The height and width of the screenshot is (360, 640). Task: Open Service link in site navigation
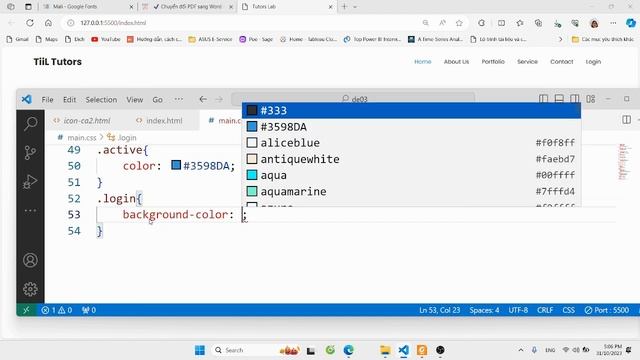click(x=527, y=62)
